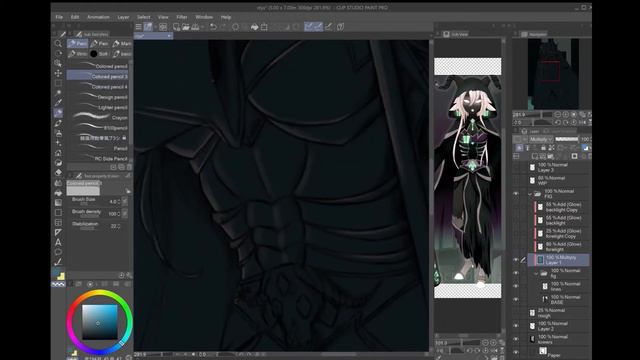Open the Brush Size preset dropdown

coord(124,202)
